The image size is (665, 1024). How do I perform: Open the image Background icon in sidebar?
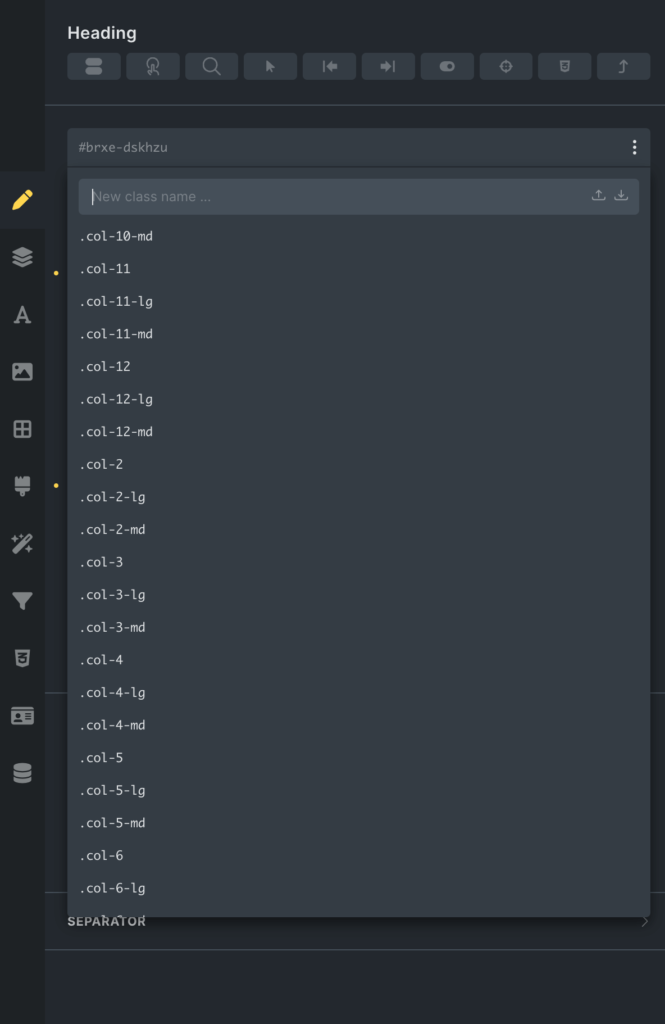click(22, 372)
